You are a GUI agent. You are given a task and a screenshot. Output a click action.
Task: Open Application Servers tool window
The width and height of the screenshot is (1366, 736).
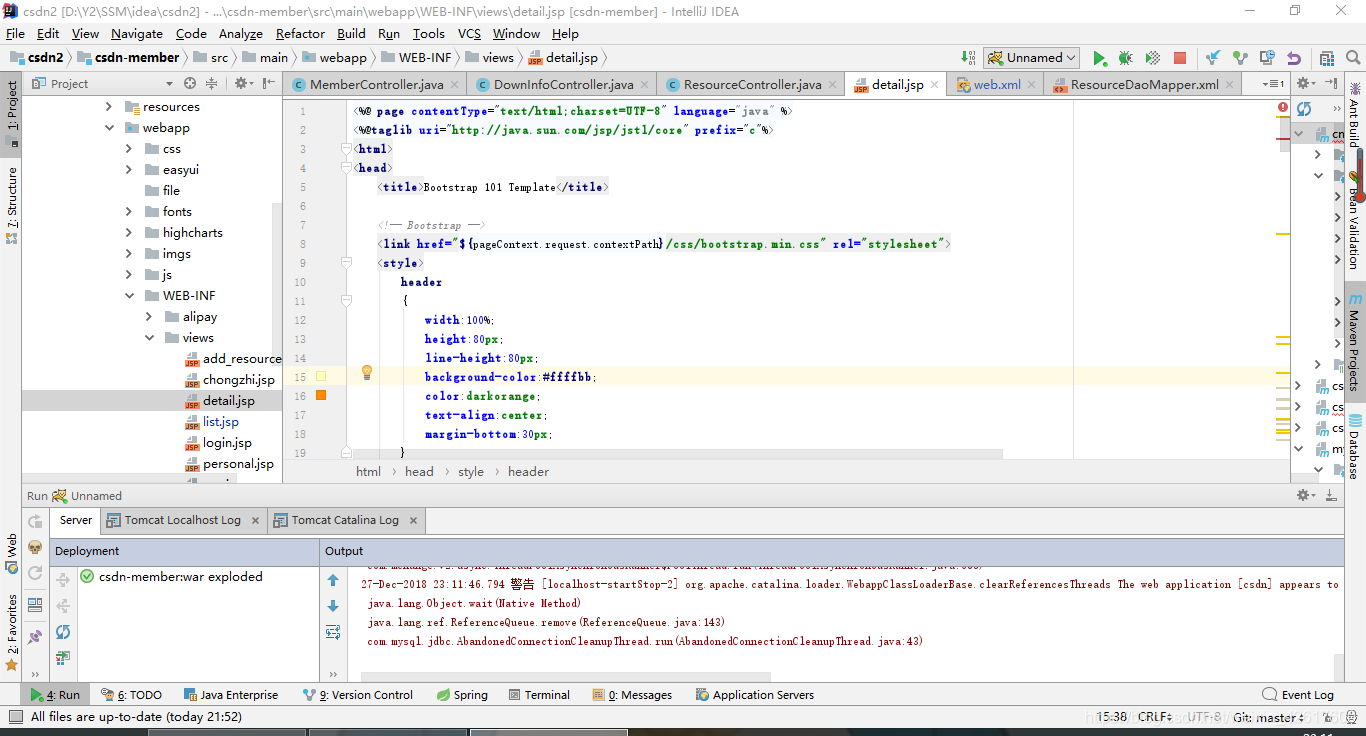click(x=755, y=695)
